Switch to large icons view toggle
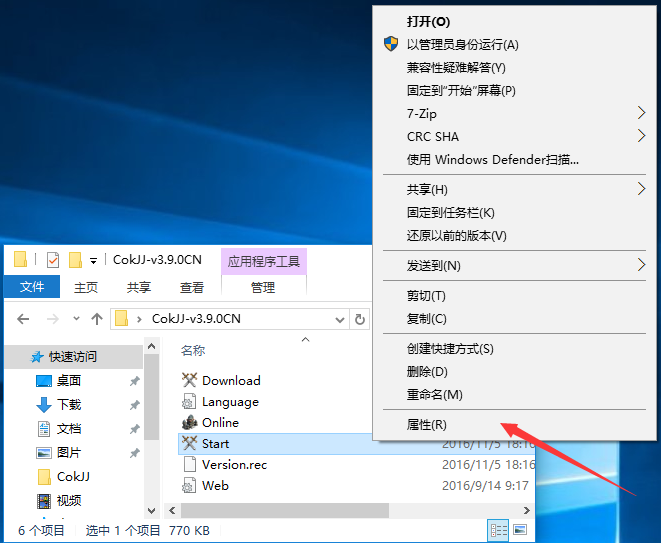661x543 pixels. (521, 530)
